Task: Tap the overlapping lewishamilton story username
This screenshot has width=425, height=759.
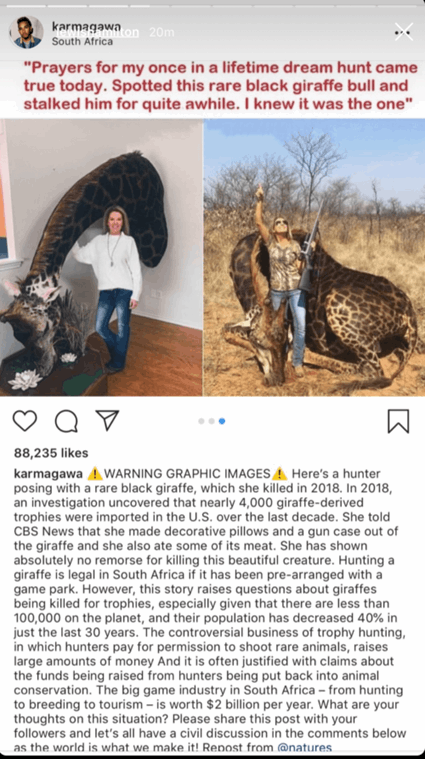Action: [x=98, y=32]
